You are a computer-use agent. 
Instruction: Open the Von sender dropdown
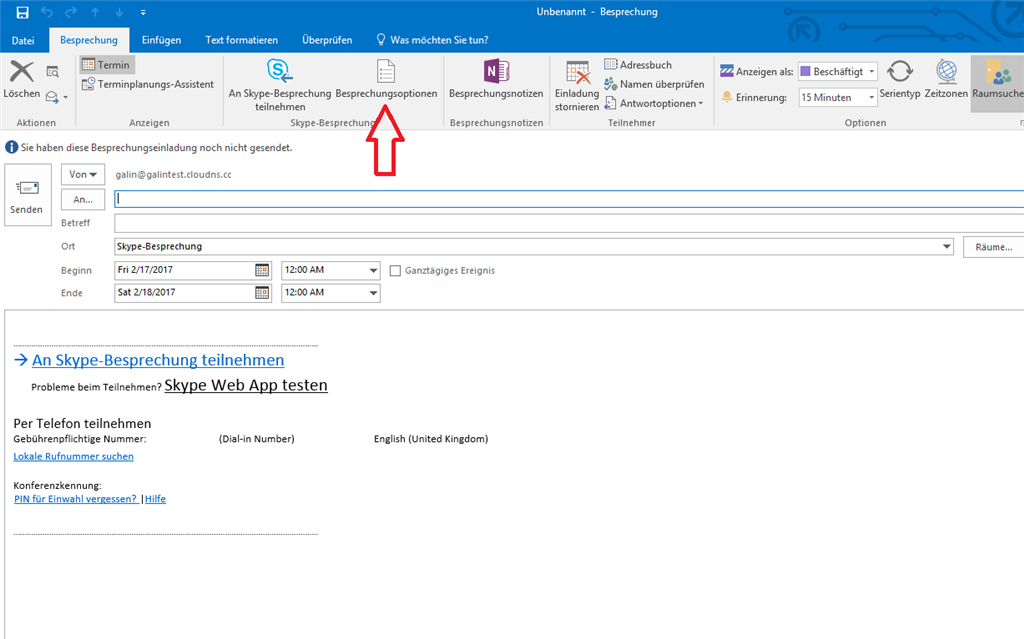(x=83, y=174)
